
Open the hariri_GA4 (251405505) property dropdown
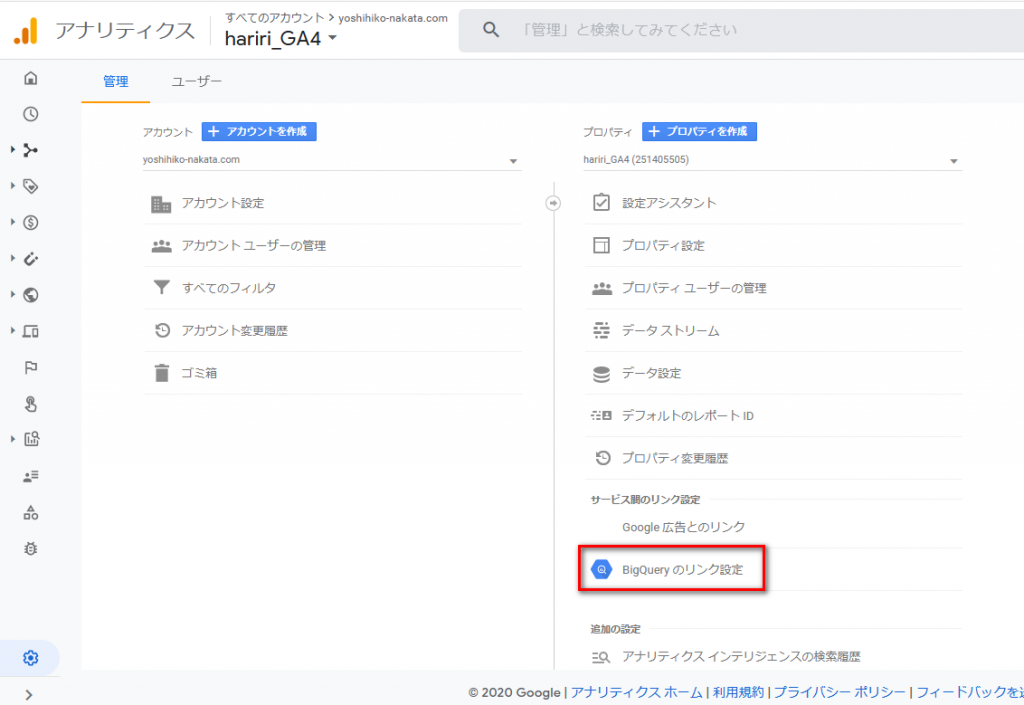(x=773, y=160)
